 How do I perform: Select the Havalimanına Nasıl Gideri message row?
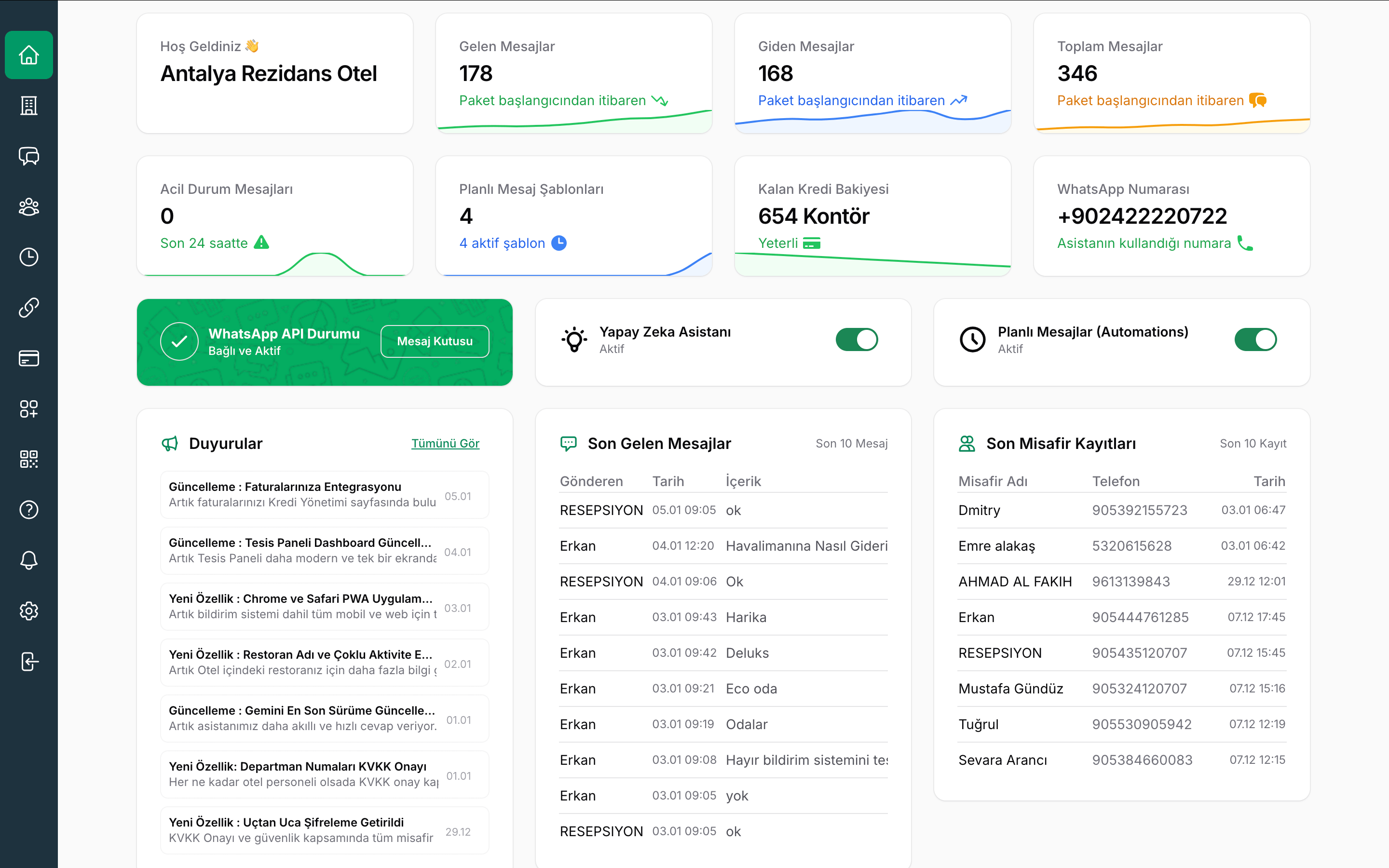tap(723, 546)
